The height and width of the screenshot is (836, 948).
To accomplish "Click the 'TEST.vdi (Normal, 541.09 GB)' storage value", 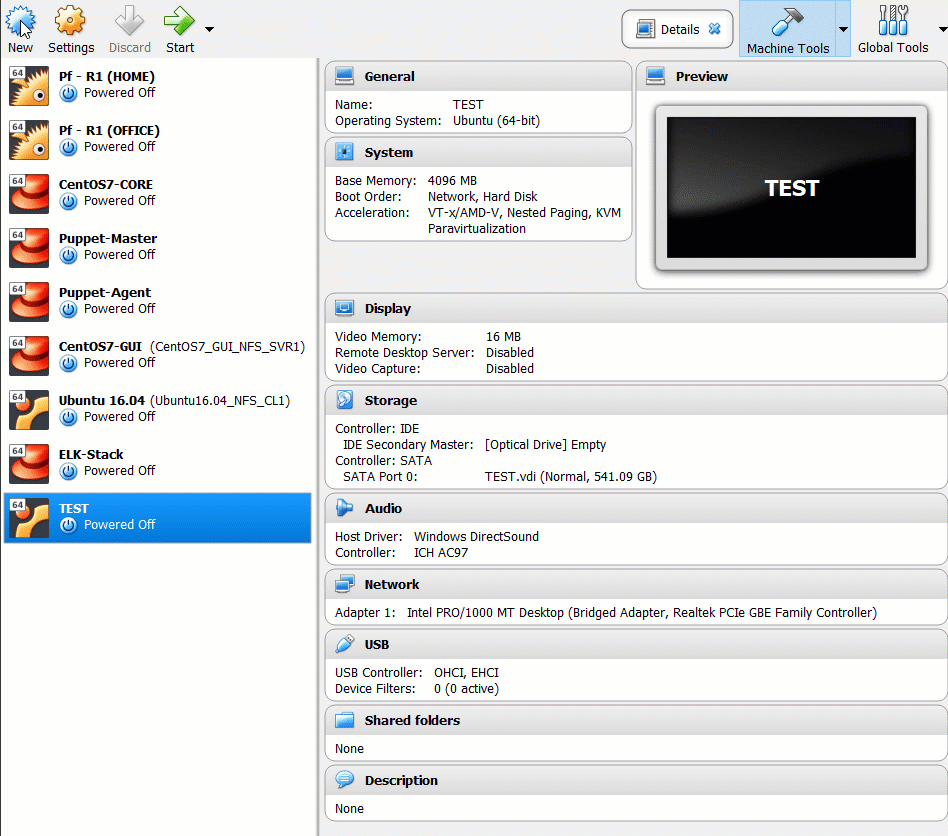I will [x=571, y=477].
